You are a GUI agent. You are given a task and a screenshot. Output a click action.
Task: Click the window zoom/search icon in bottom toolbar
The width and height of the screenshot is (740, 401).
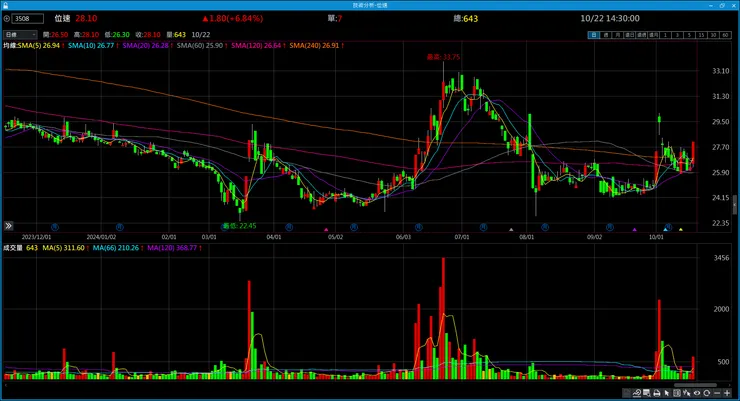[647, 393]
